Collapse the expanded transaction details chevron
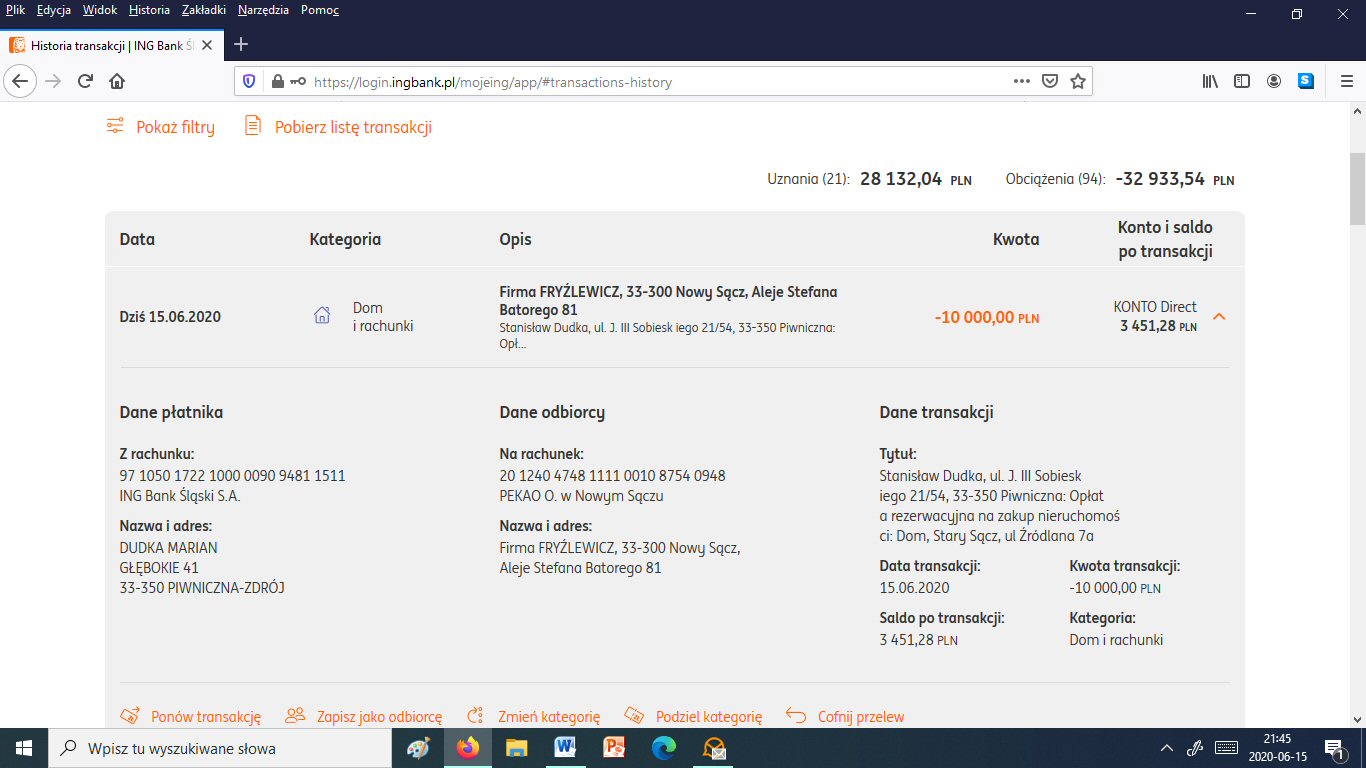 [x=1218, y=317]
